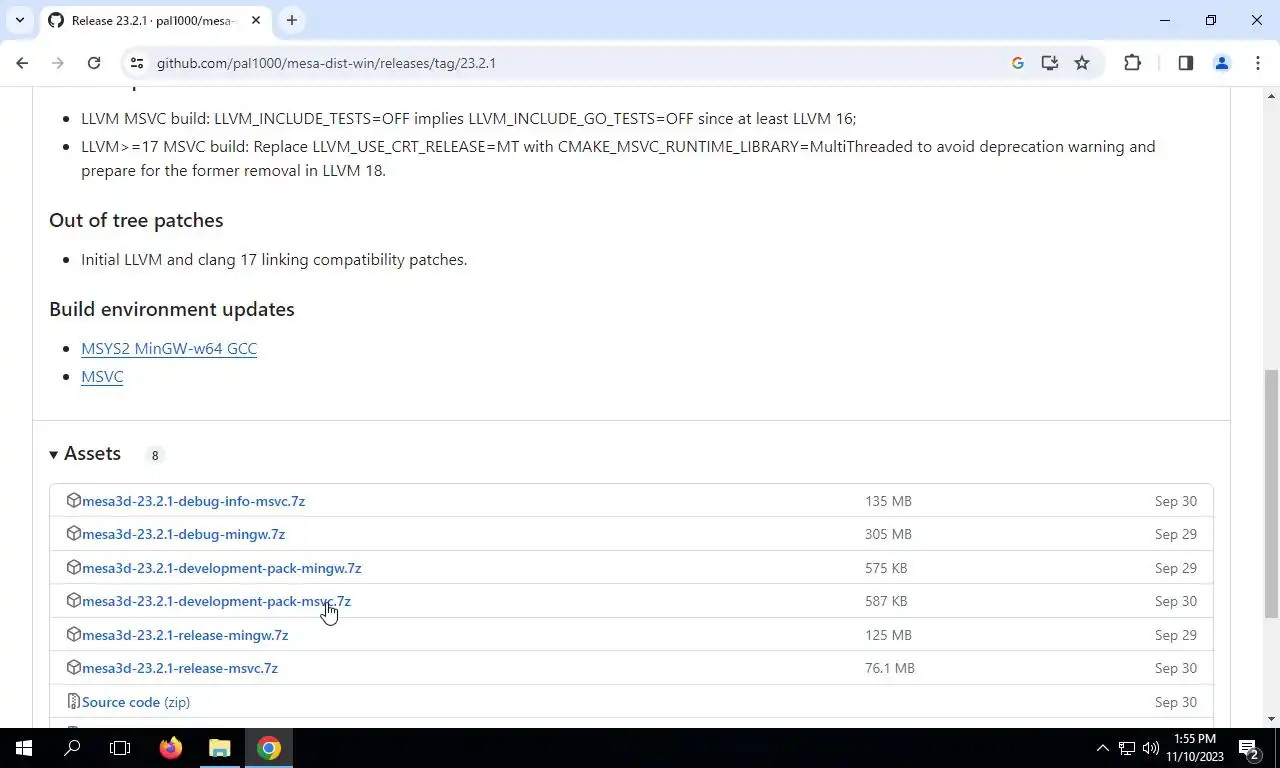
Task: Download mesa3d-23.2.1-development-pack-mingw.7z
Action: point(221,568)
